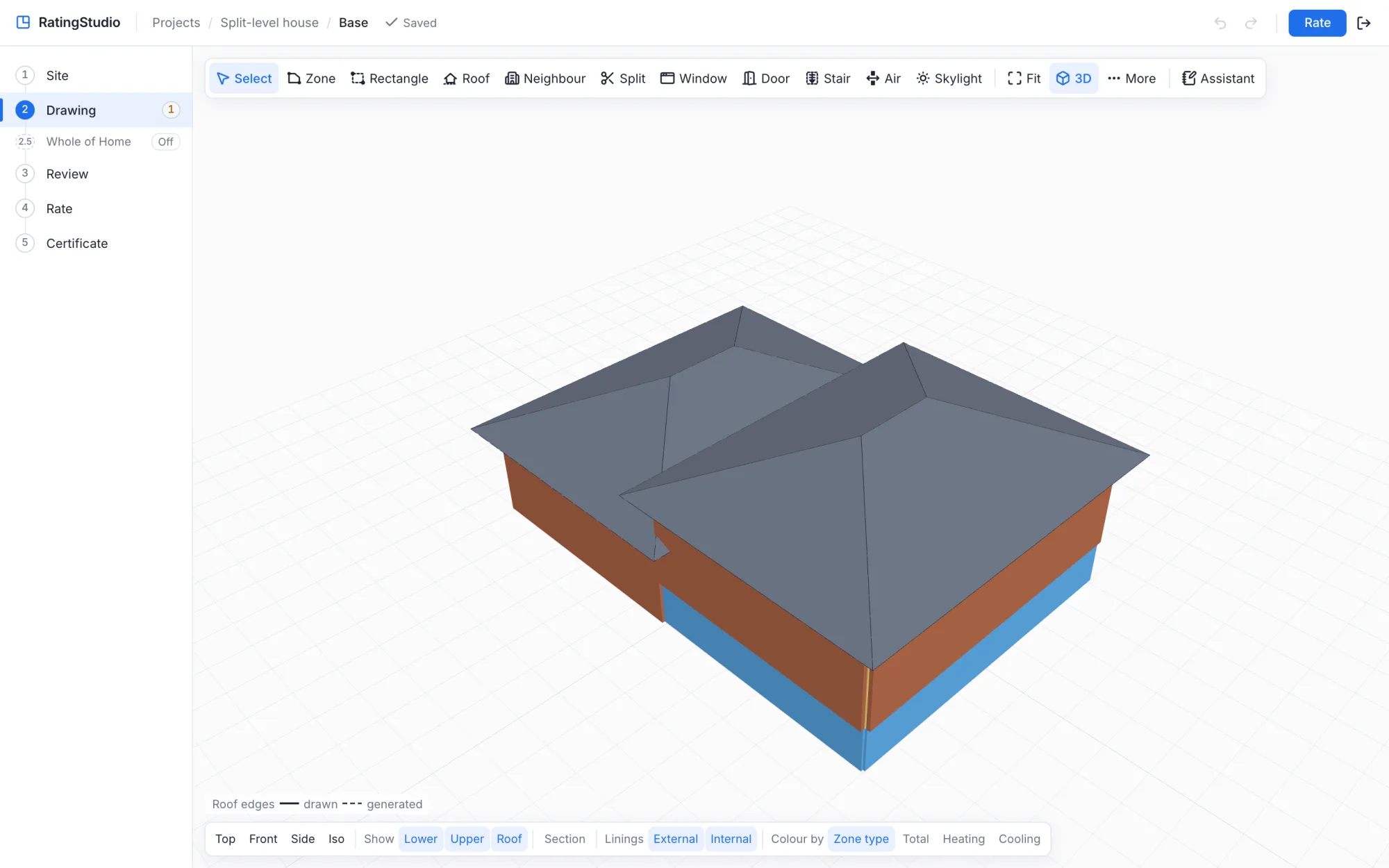Toggle Upper level visibility

pyautogui.click(x=467, y=839)
